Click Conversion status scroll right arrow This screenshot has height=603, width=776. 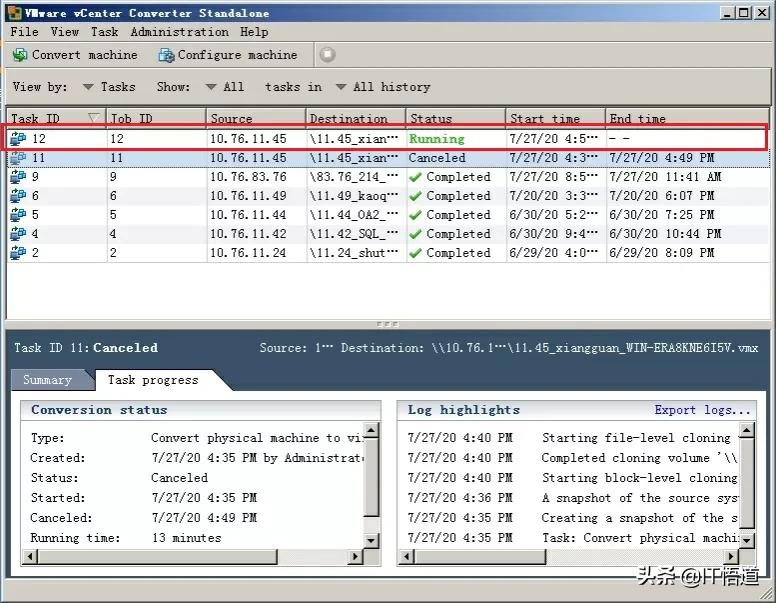(x=355, y=556)
